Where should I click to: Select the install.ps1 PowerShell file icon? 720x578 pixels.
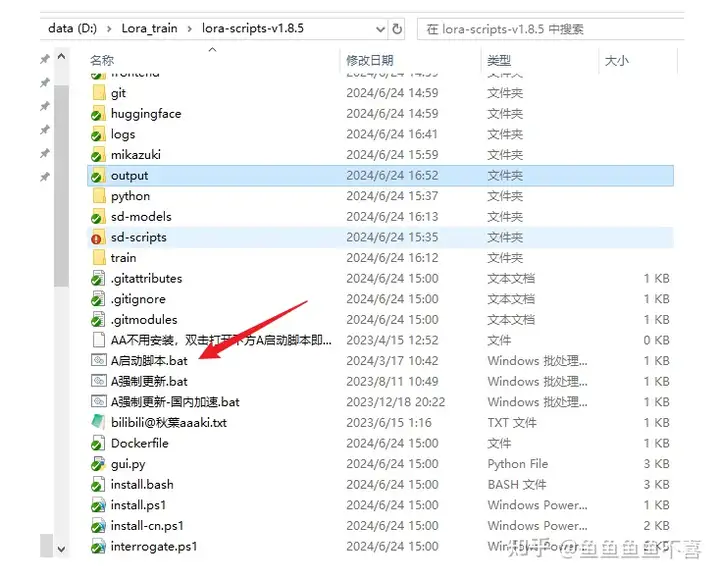coord(98,505)
